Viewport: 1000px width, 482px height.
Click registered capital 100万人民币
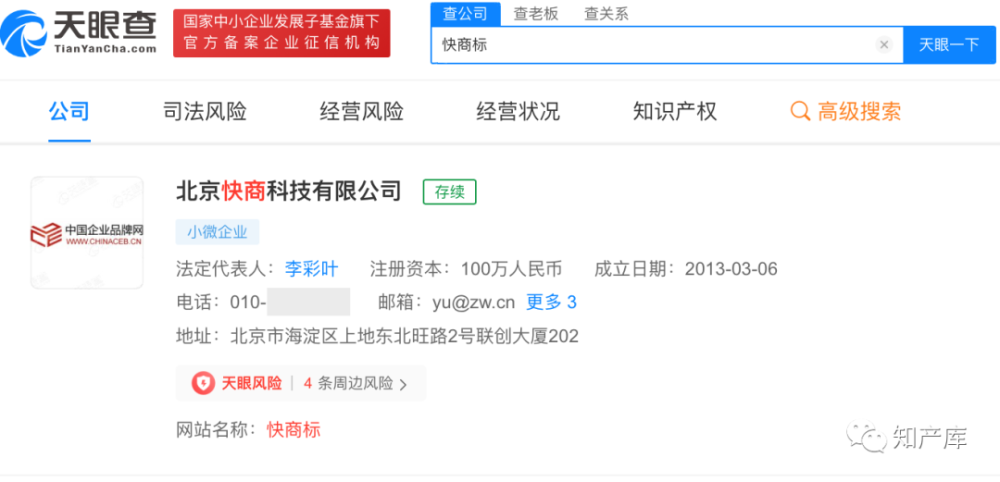pyautogui.click(x=511, y=269)
